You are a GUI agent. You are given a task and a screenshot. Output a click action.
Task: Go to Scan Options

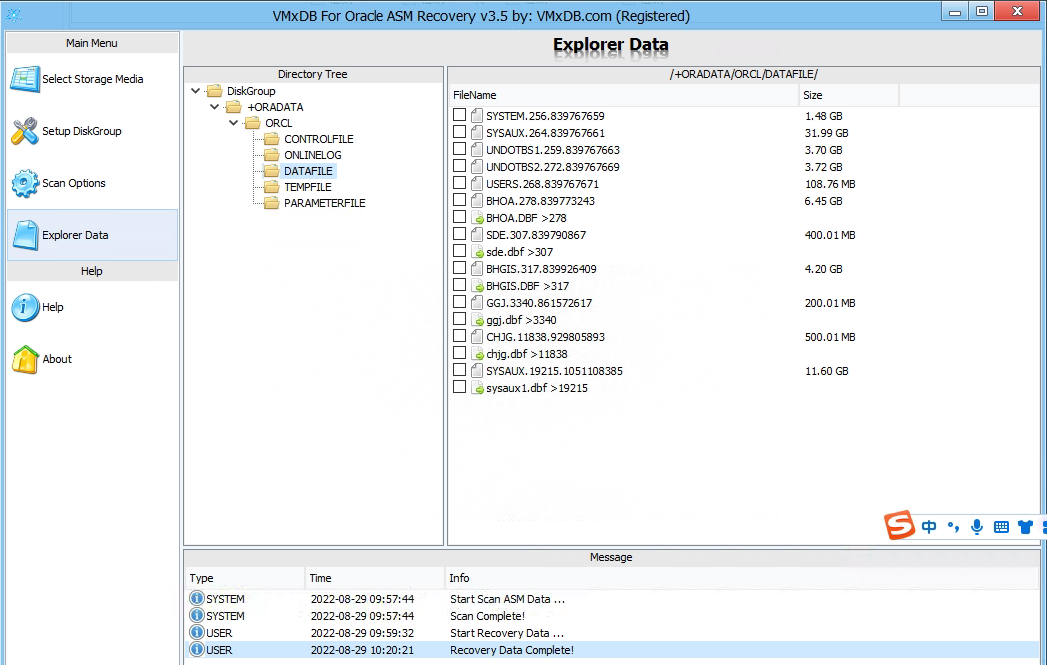point(92,183)
